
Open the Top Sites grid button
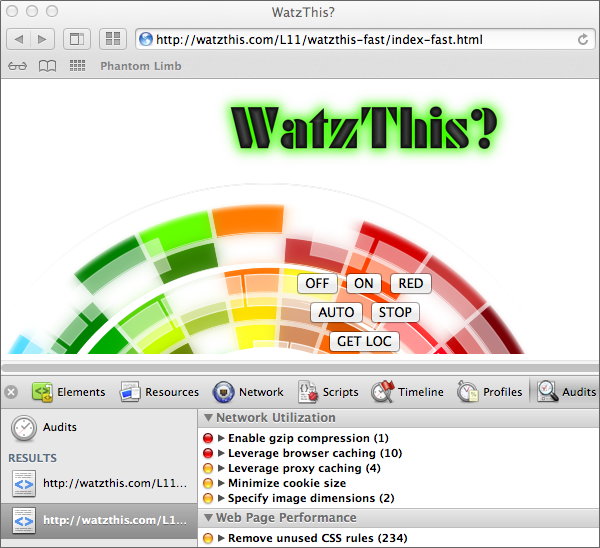click(113, 39)
